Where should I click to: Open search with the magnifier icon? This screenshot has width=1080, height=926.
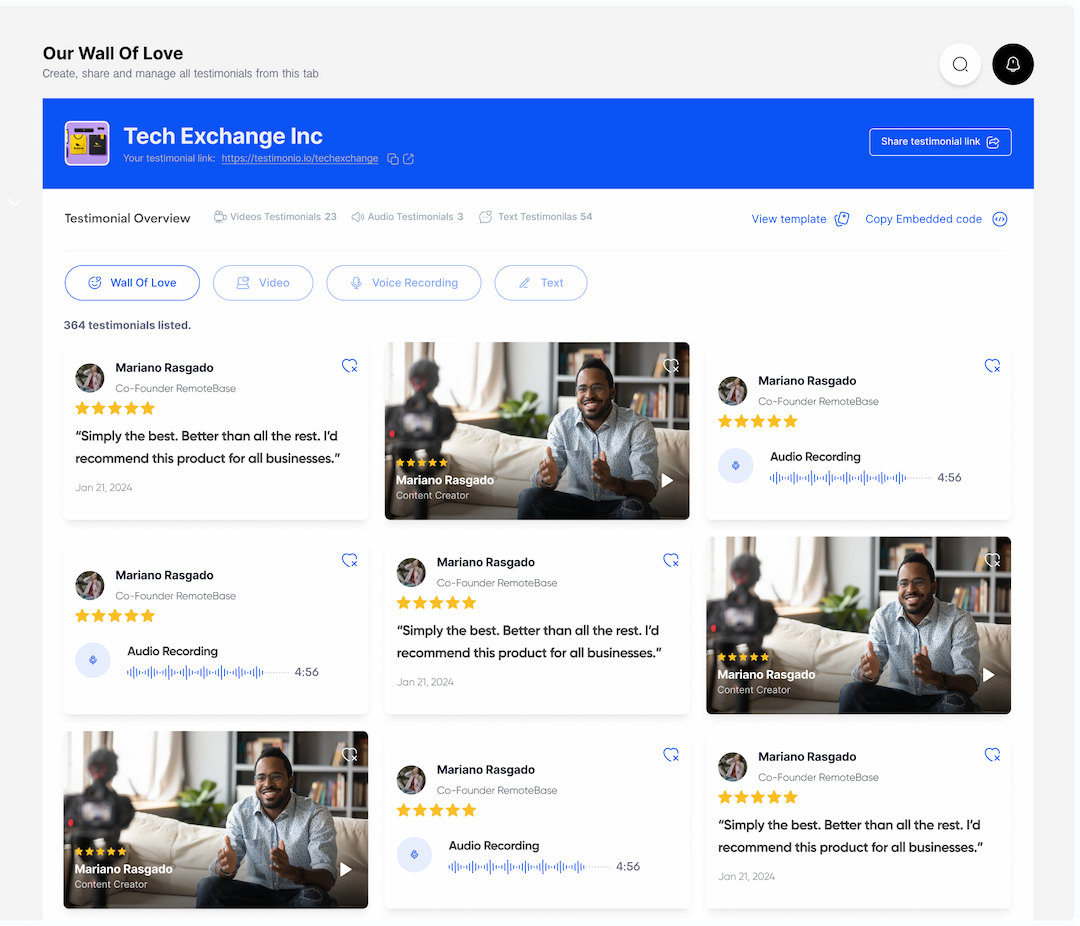point(960,65)
